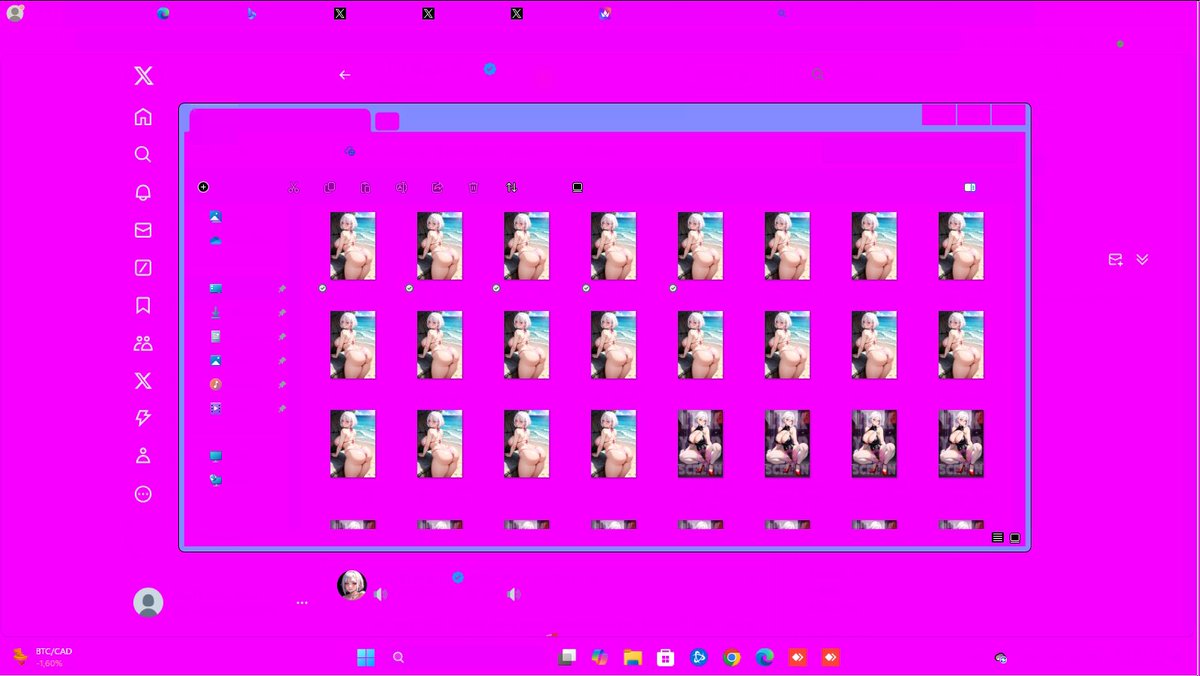
Task: Open OneDrive cloud in Explorer navigation pane
Action: point(215,241)
